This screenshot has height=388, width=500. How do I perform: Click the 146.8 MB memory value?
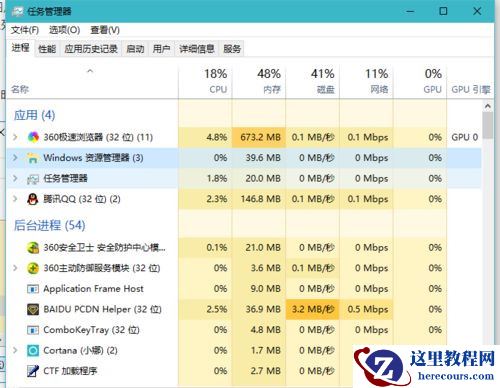261,199
